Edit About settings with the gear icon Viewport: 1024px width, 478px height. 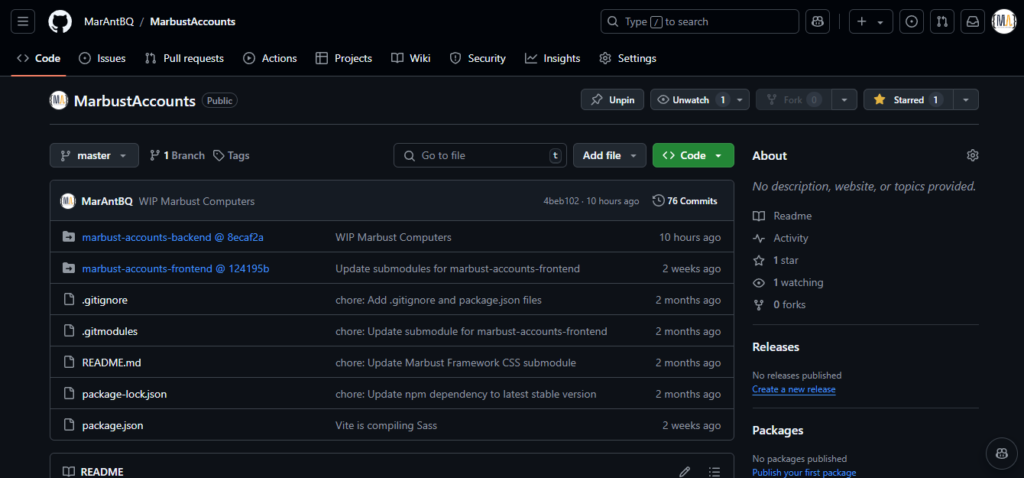[x=972, y=155]
